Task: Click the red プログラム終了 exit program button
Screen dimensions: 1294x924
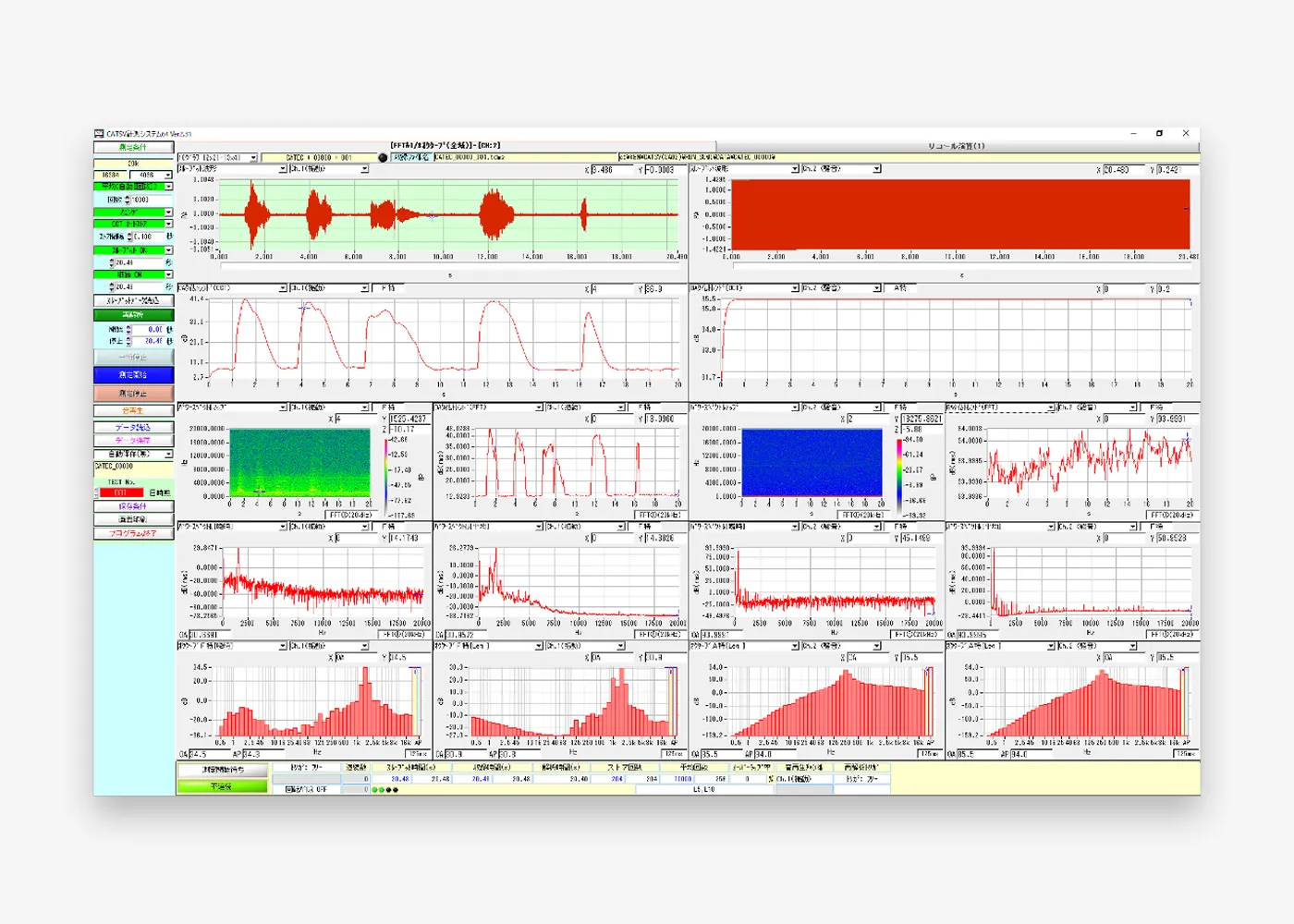Action: point(133,533)
